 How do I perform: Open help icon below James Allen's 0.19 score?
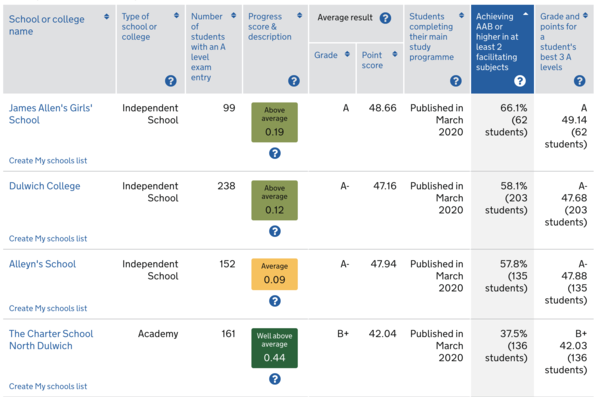(x=275, y=153)
